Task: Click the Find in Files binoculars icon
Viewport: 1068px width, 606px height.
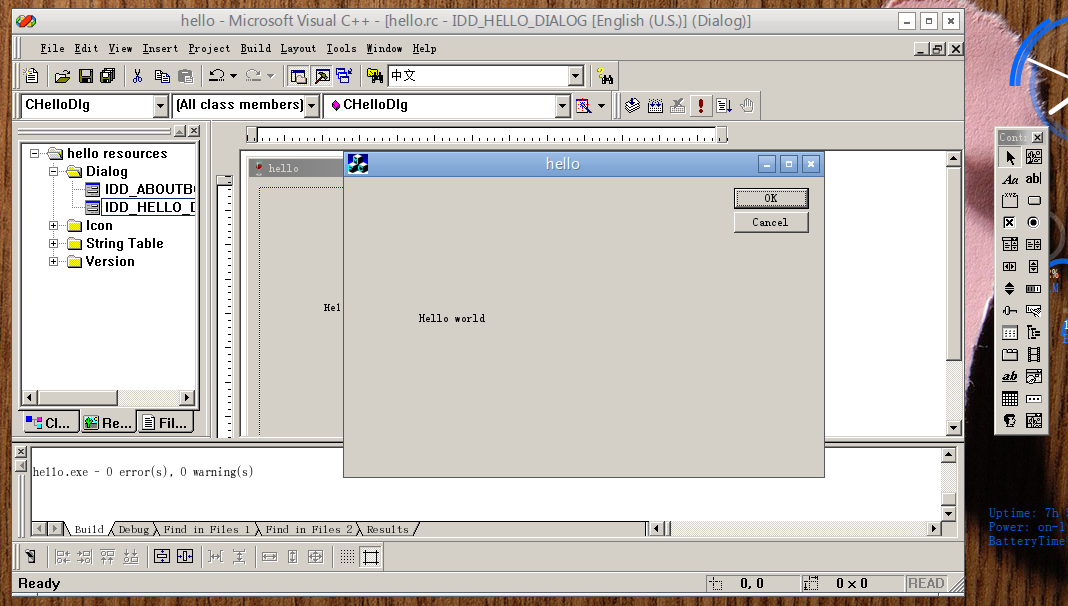Action: pos(374,76)
